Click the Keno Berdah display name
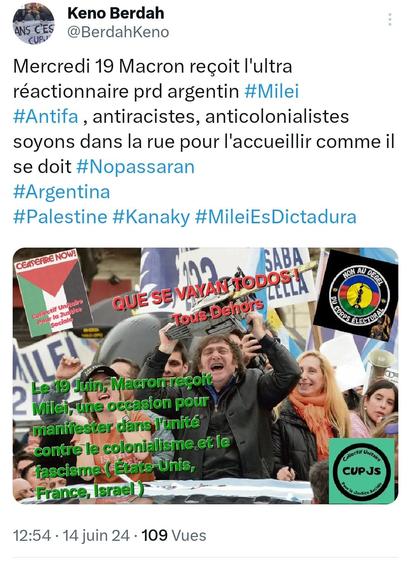The height and width of the screenshot is (561, 411). pyautogui.click(x=116, y=13)
